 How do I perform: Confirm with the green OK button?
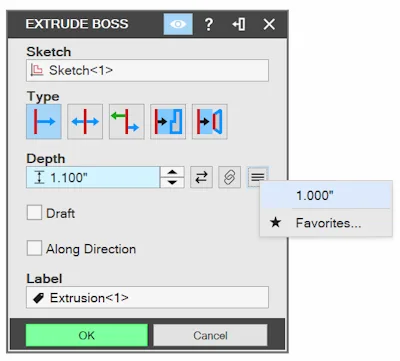(87, 335)
